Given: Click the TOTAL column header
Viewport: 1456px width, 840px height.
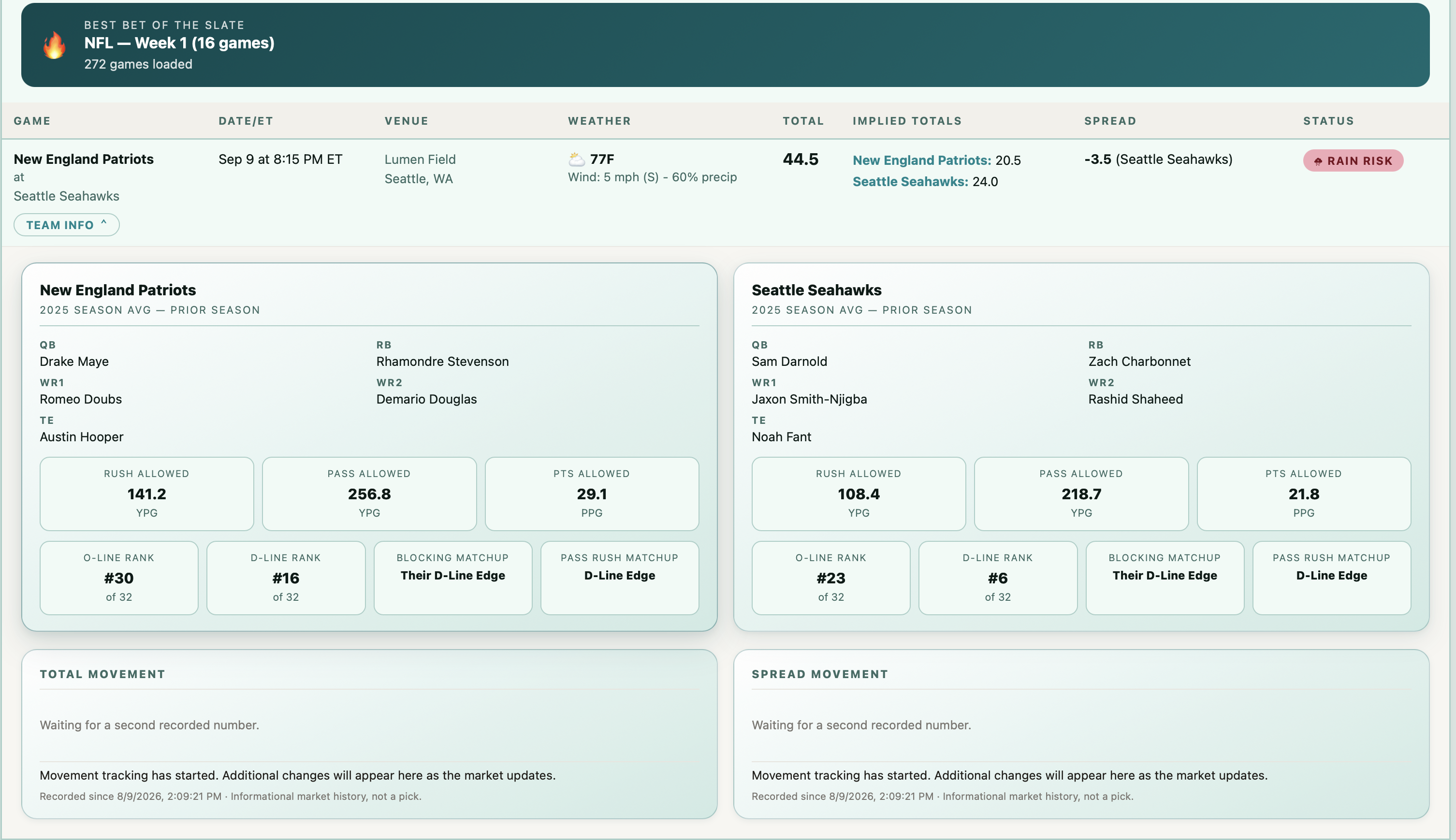Looking at the screenshot, I should click(x=803, y=121).
